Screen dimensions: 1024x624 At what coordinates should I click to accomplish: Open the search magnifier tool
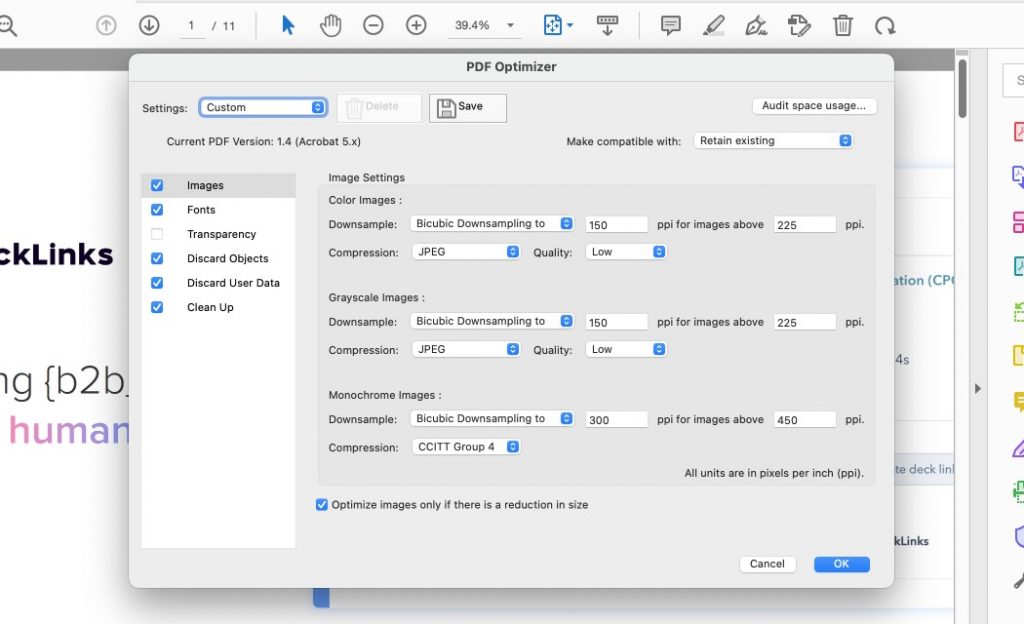[5, 25]
